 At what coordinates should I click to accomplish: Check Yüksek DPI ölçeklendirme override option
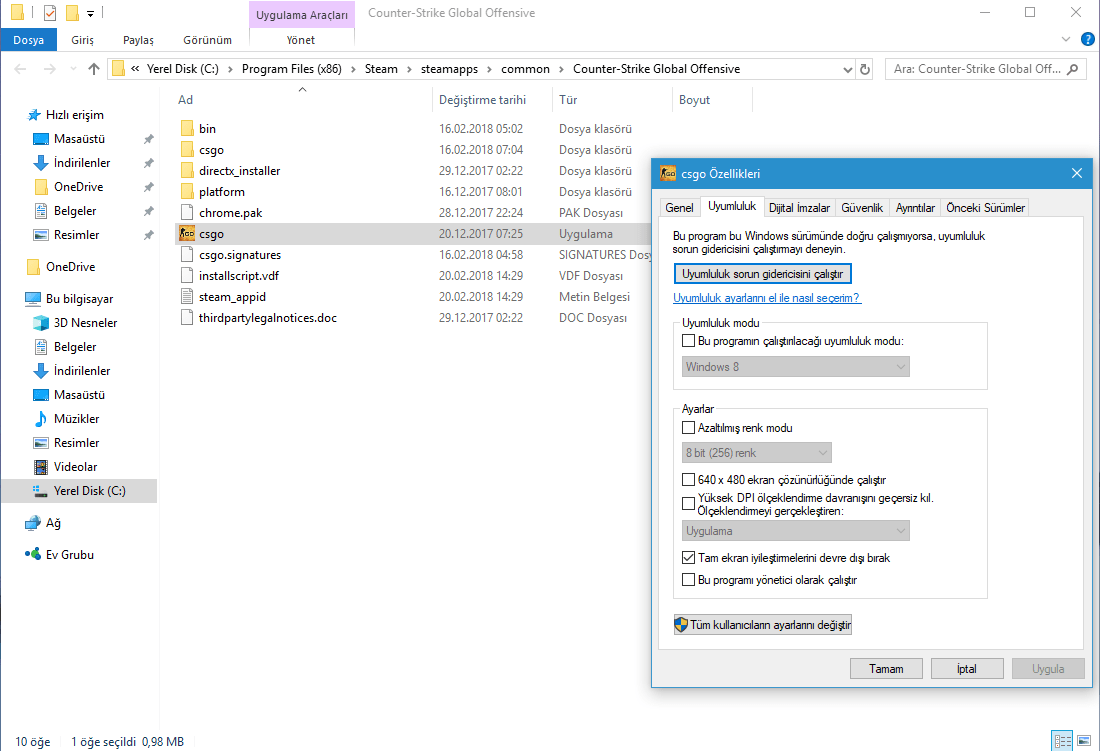688,503
